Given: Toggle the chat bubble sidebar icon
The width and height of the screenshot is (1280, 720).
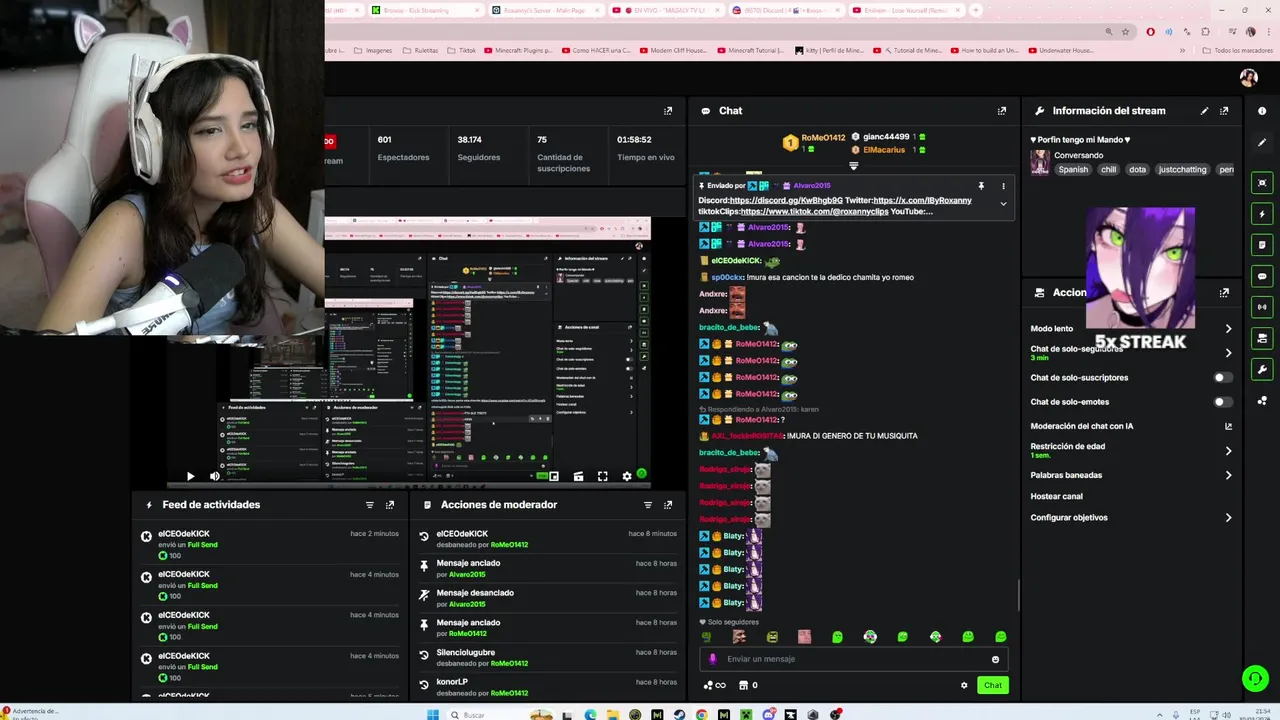Looking at the screenshot, I should point(1262,276).
